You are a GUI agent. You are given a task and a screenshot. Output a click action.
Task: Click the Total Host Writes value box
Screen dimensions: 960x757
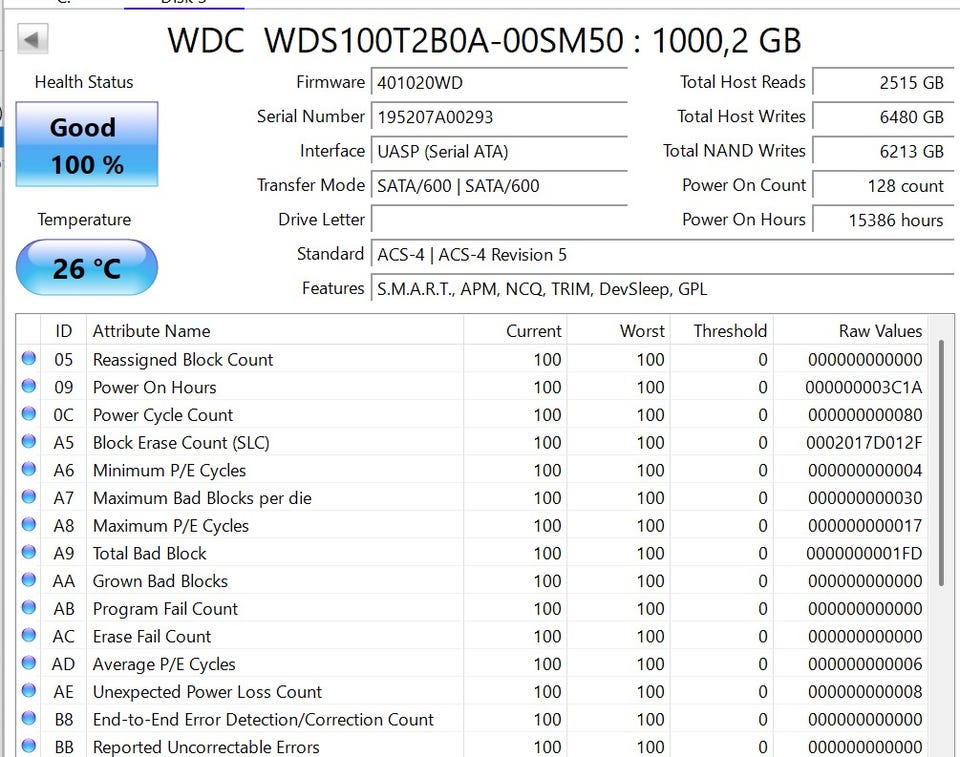883,117
